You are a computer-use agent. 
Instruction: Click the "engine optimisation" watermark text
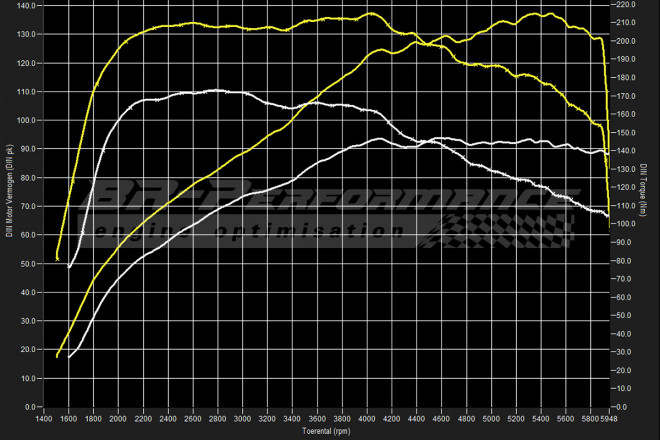click(x=250, y=231)
